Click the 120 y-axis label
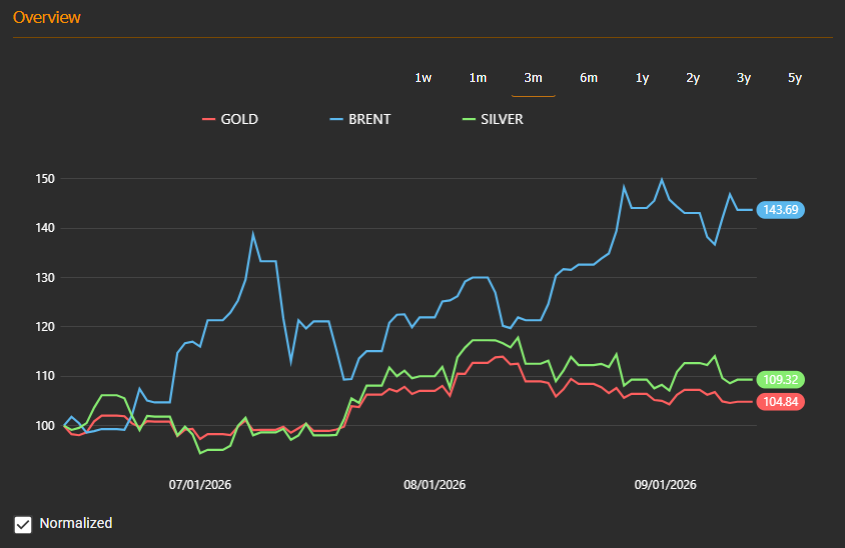 [x=45, y=327]
